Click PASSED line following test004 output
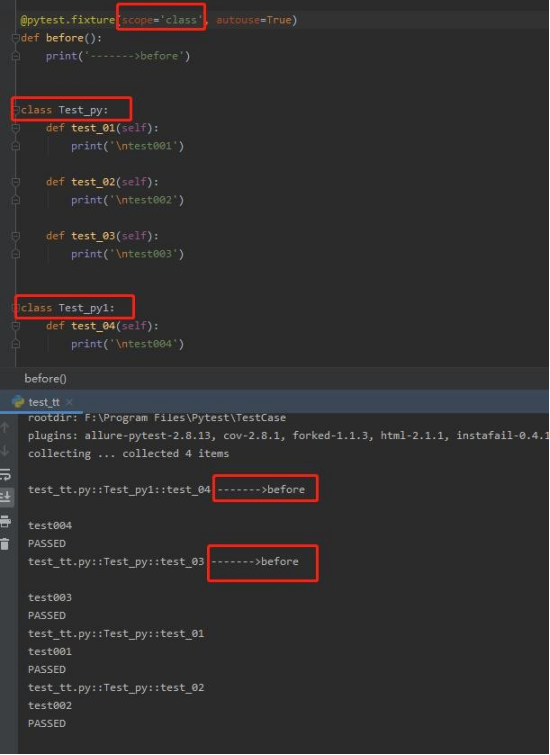Image resolution: width=550 pixels, height=755 pixels. coord(47,543)
